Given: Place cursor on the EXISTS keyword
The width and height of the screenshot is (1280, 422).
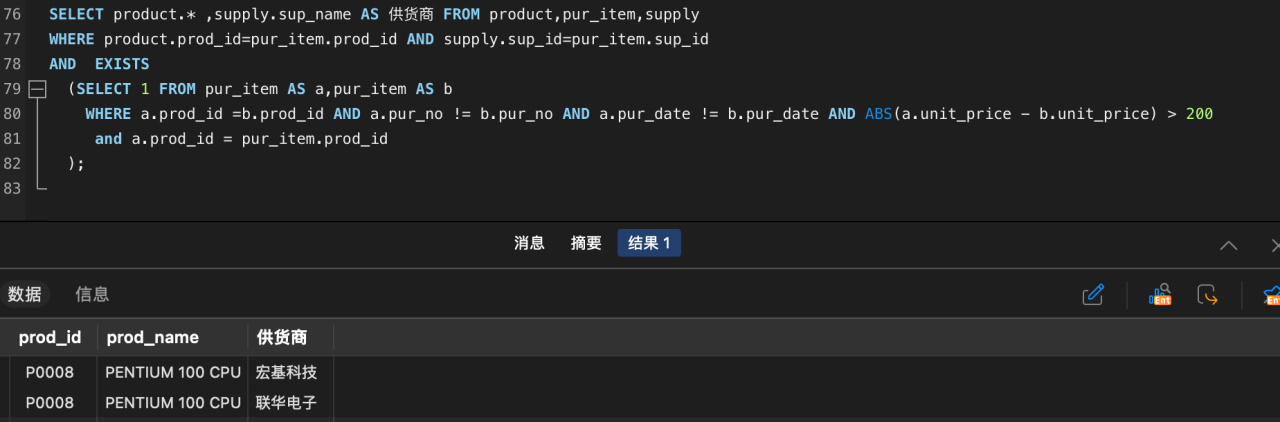Looking at the screenshot, I should pos(122,64).
